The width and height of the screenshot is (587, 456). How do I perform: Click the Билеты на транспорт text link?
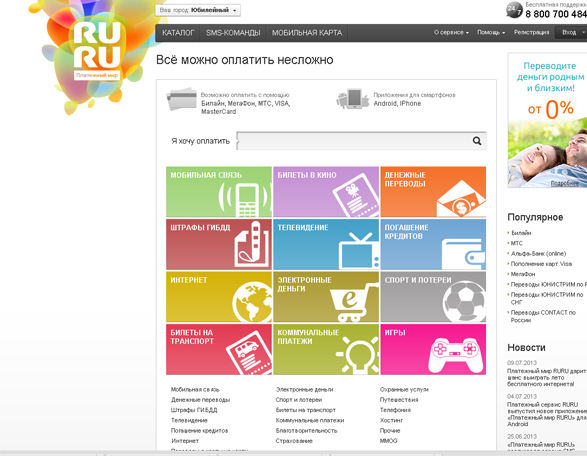click(x=305, y=410)
